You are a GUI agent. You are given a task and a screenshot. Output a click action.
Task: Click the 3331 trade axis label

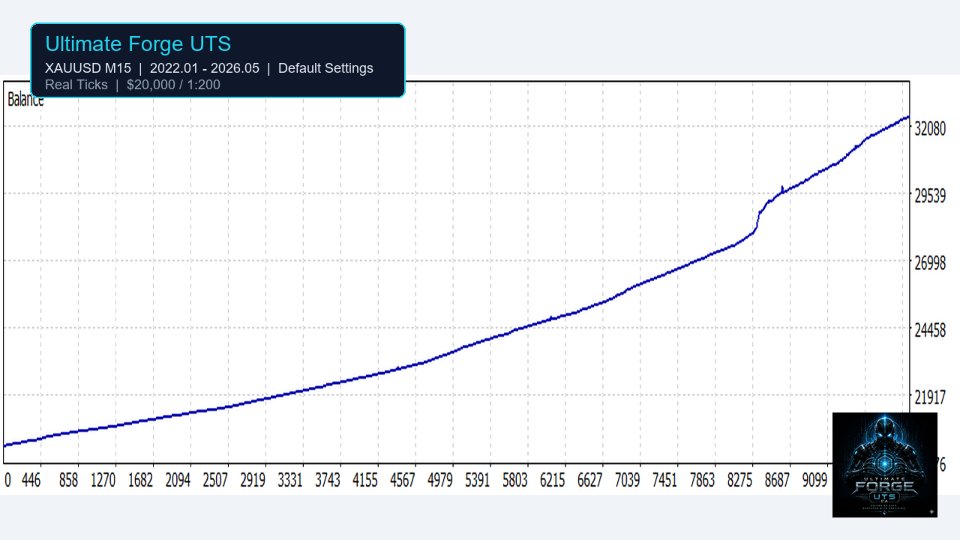pyautogui.click(x=290, y=480)
